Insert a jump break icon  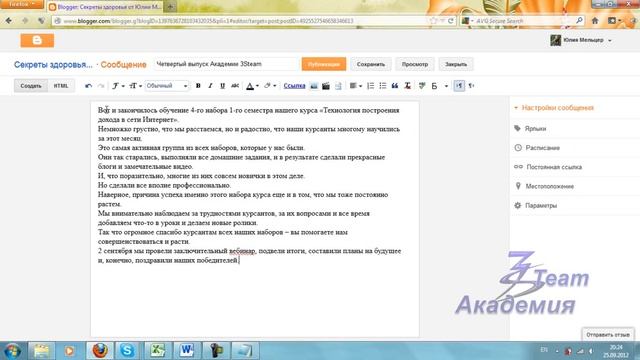click(x=338, y=86)
